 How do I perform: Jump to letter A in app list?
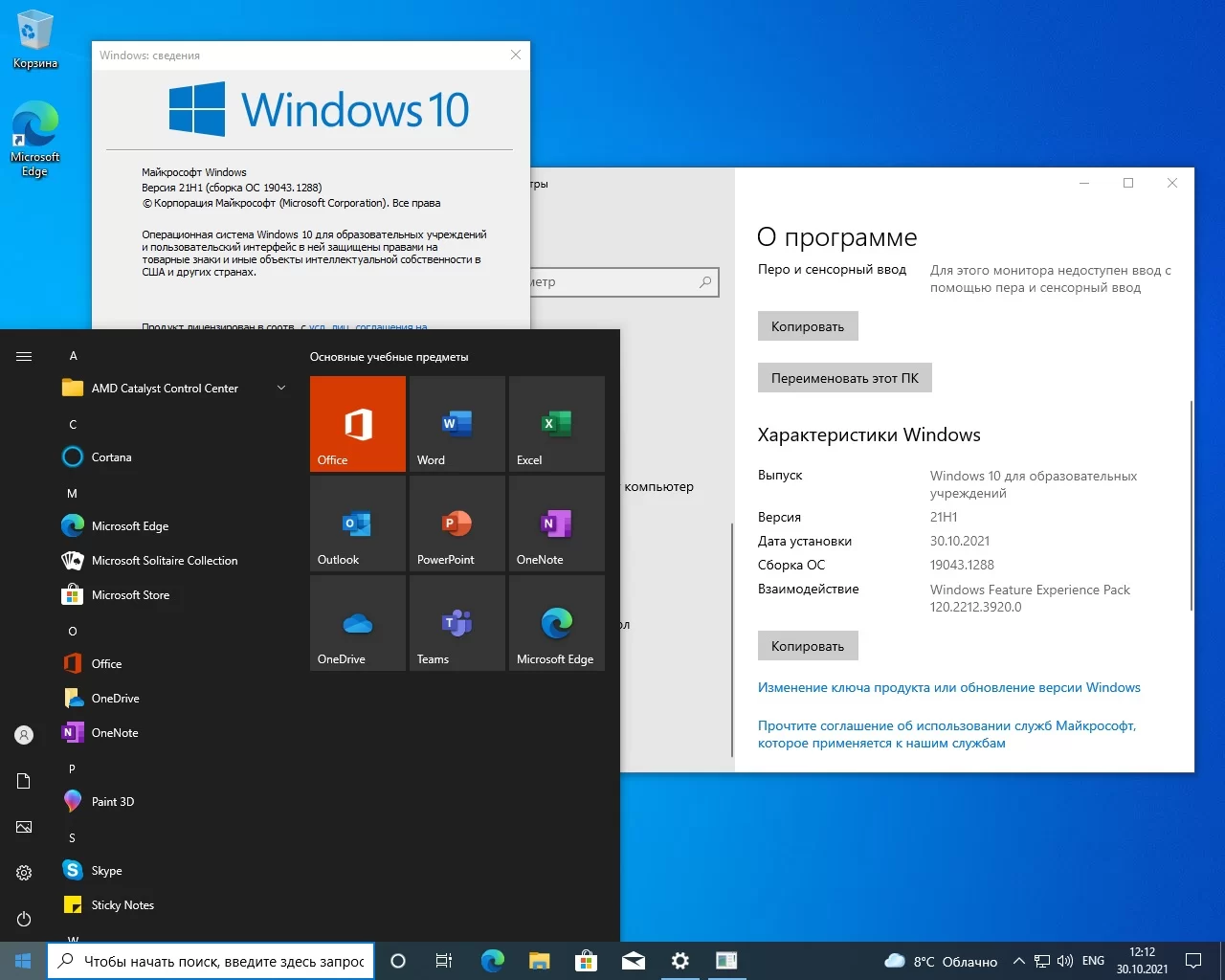tap(73, 356)
